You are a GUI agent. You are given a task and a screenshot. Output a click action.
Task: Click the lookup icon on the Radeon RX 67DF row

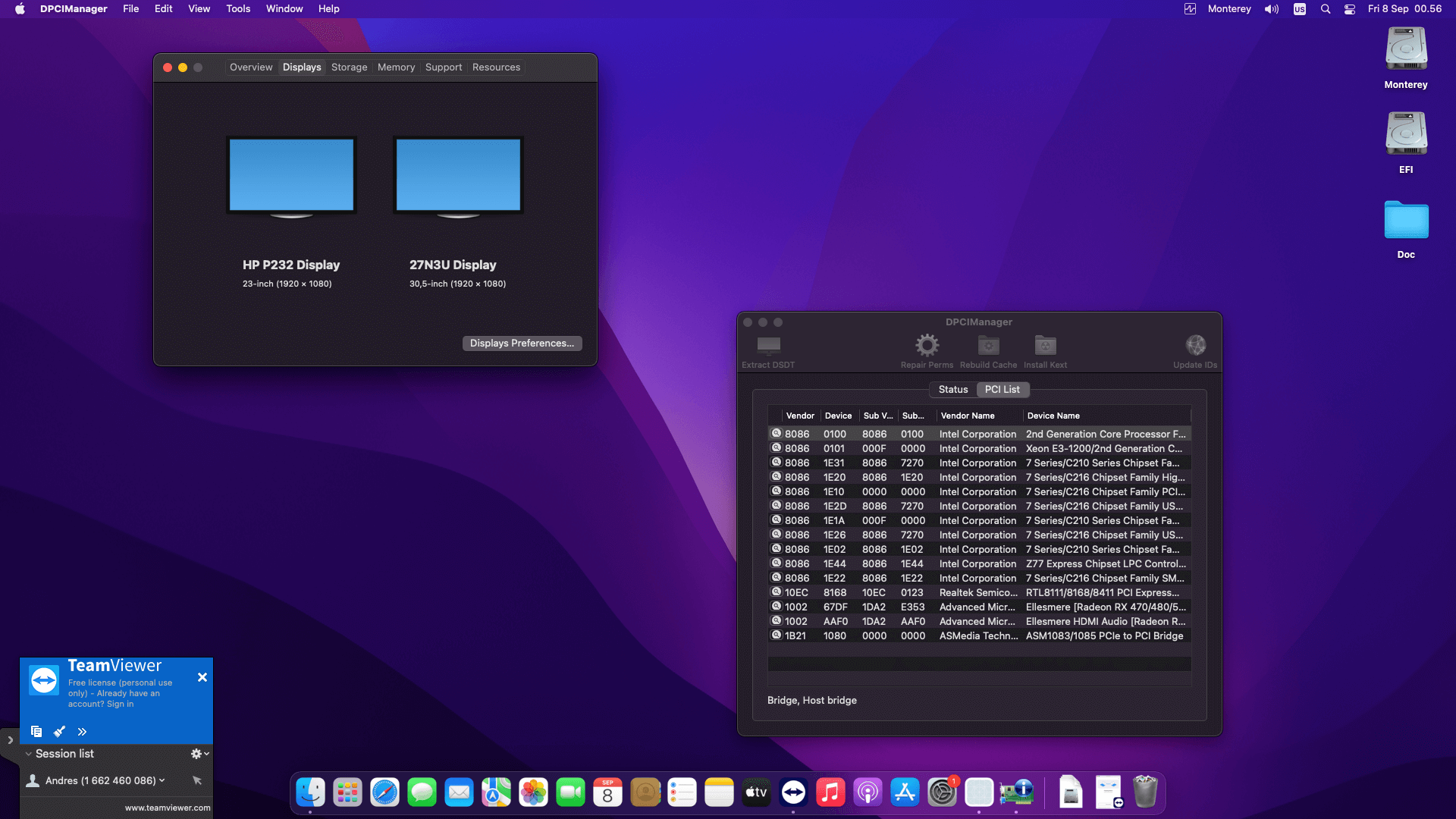[x=776, y=607]
